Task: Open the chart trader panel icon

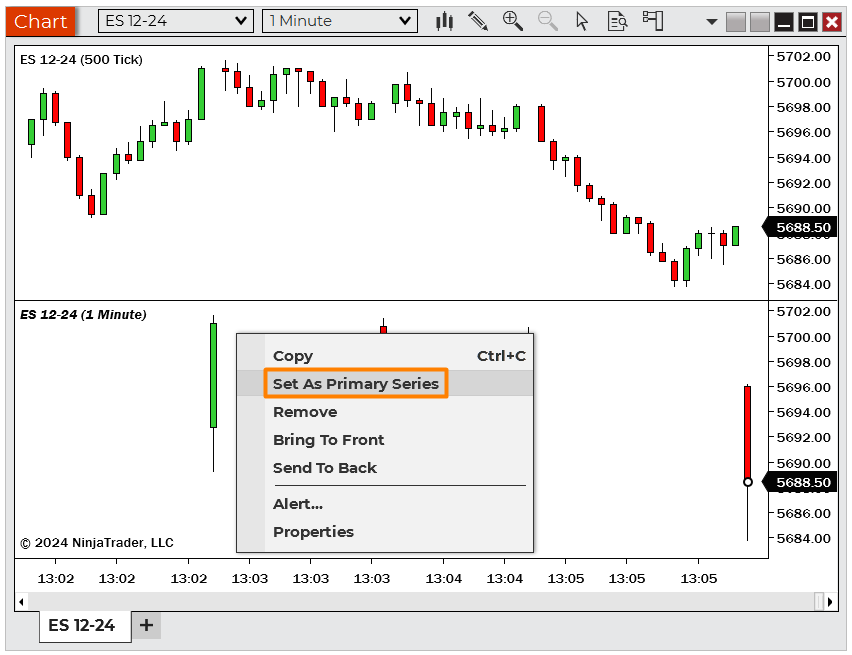Action: (653, 21)
